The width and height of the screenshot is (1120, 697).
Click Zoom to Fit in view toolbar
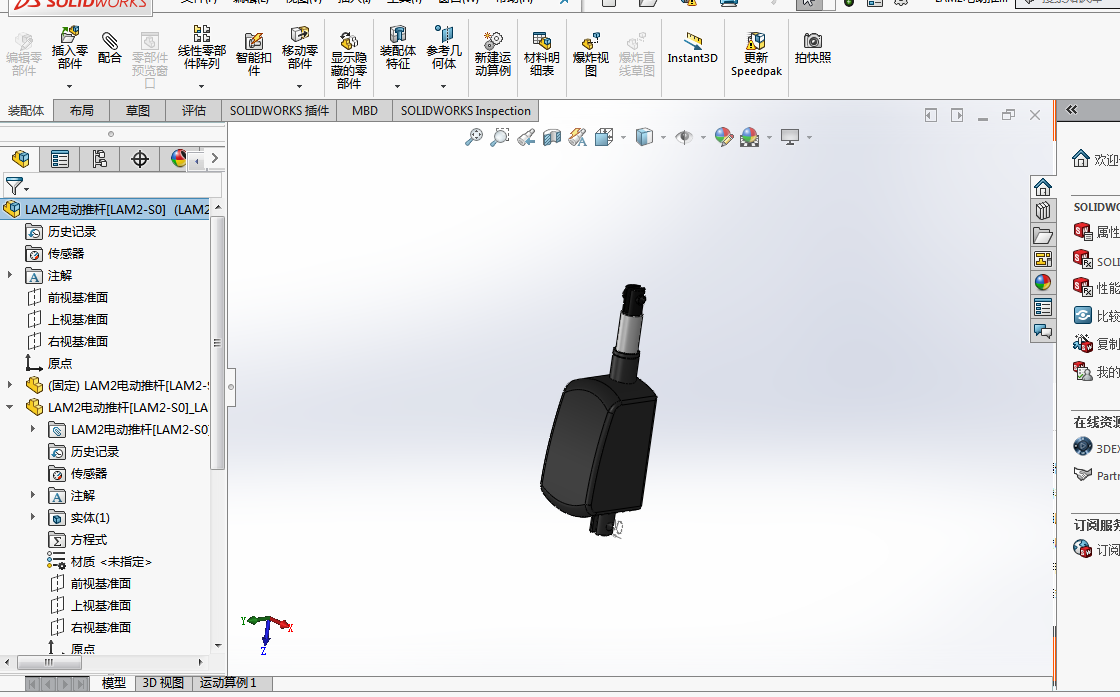[474, 137]
